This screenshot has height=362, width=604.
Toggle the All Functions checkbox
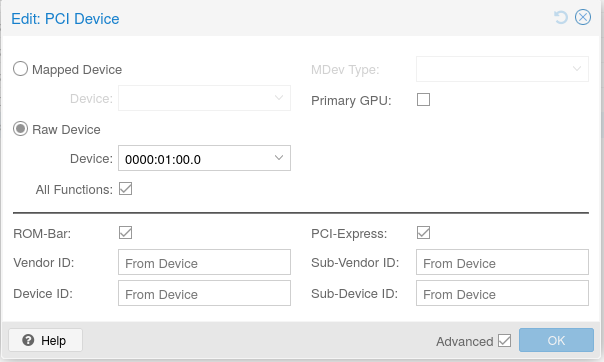126,189
